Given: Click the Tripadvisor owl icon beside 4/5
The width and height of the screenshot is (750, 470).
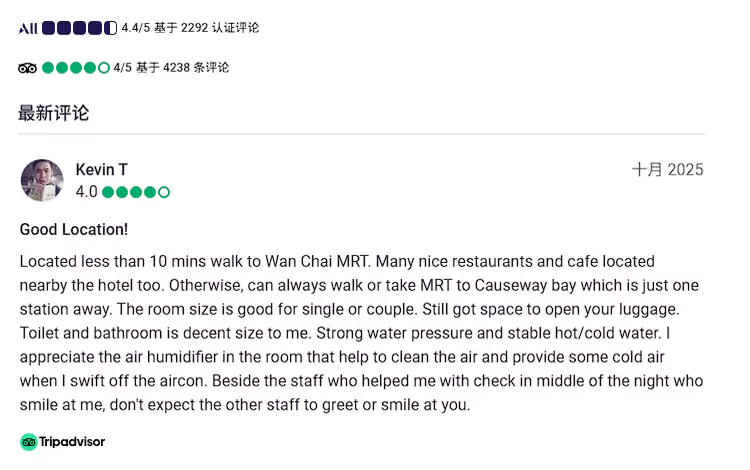Looking at the screenshot, I should (x=27, y=68).
